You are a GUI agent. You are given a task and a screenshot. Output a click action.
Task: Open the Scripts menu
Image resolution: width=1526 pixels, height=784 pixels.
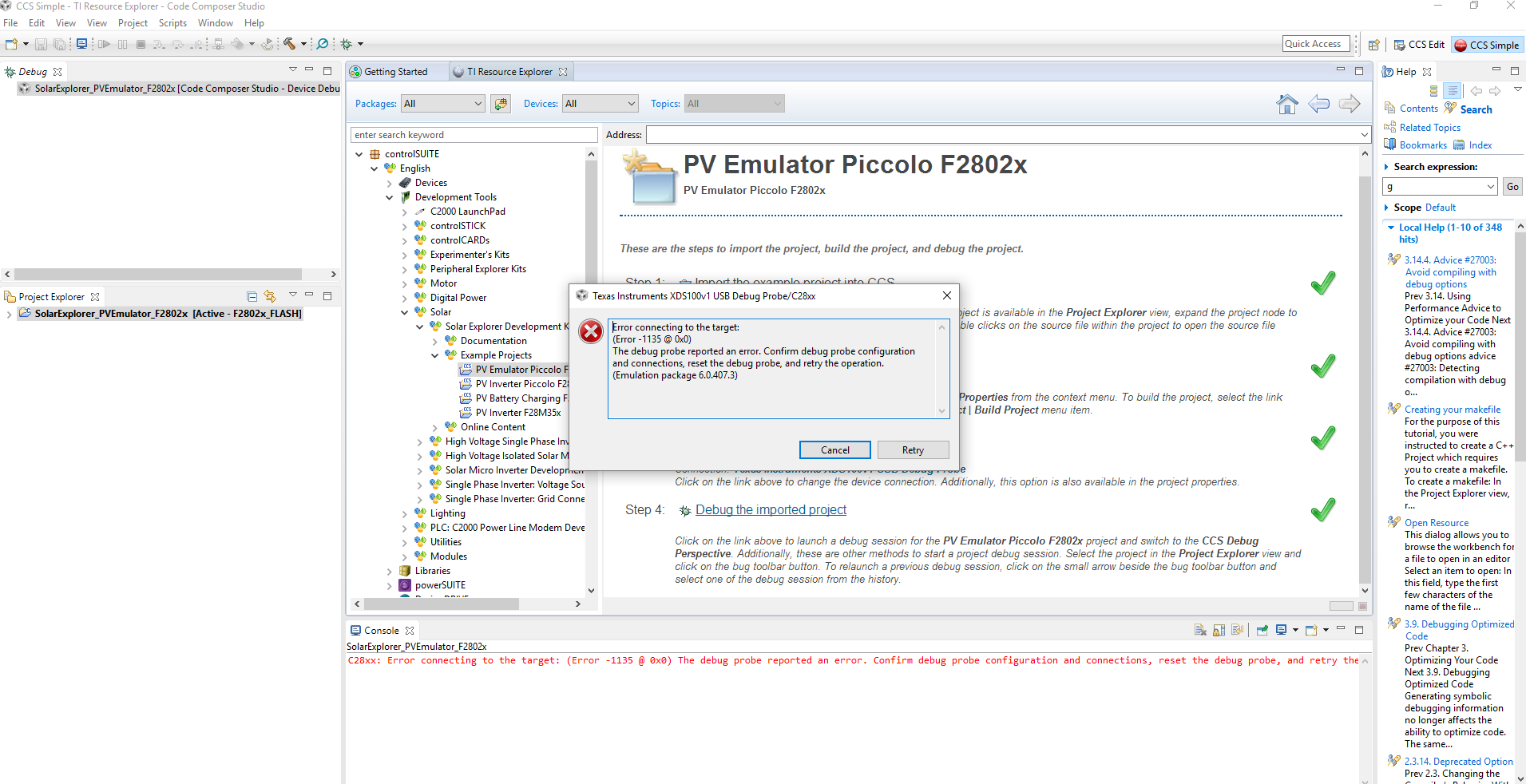click(172, 23)
